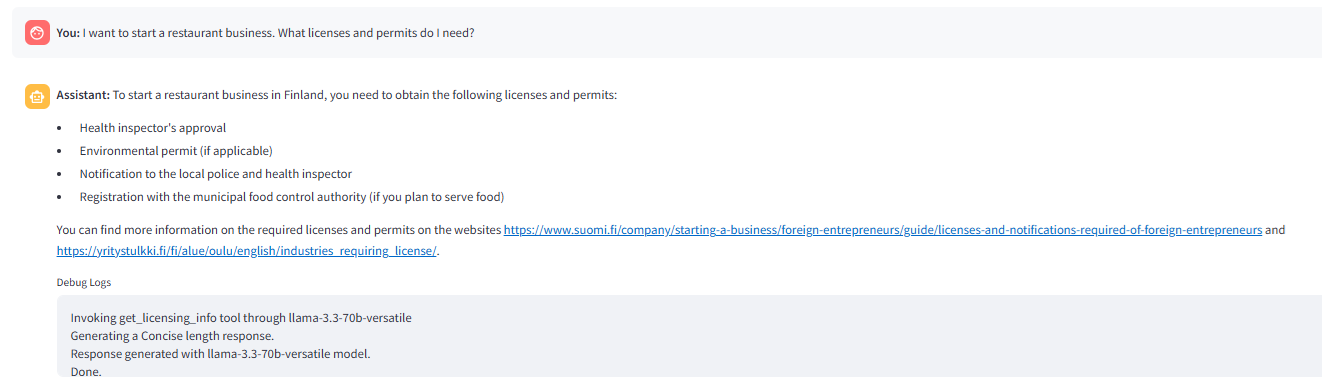Click the "Notification to the local police" bullet
Screen dimensions: 1322x377
click(x=216, y=174)
